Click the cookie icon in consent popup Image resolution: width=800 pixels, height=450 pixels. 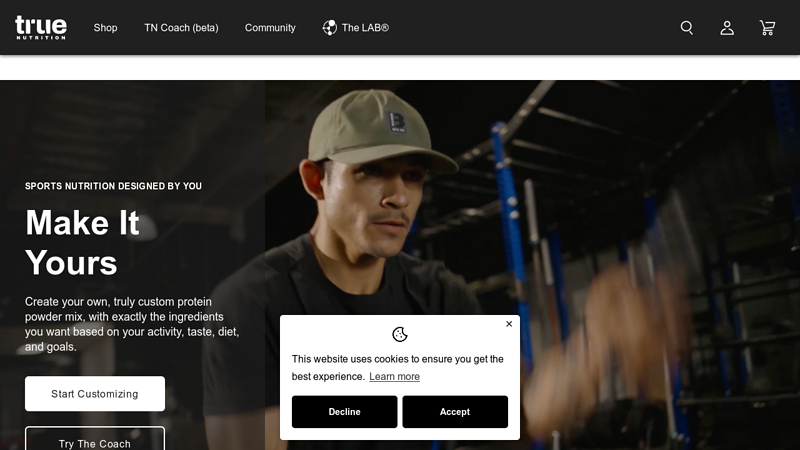click(x=400, y=334)
